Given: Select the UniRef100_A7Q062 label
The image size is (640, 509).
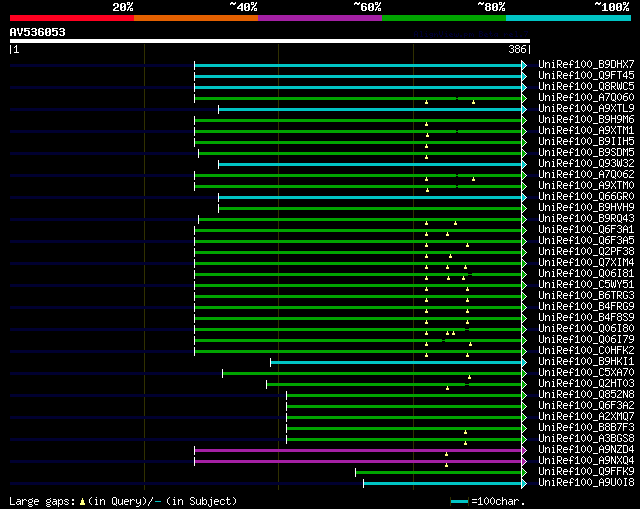Looking at the screenshot, I should point(586,175).
